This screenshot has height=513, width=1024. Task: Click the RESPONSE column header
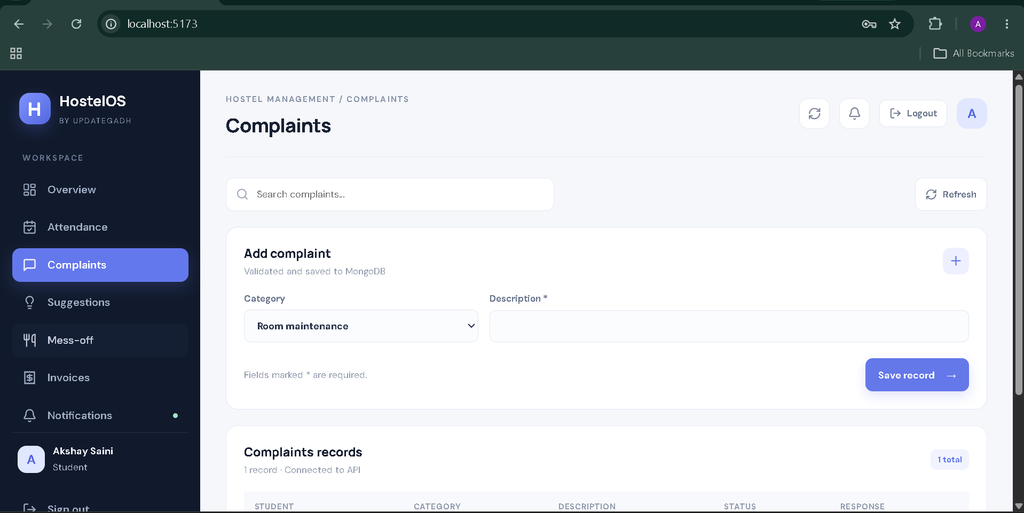[x=862, y=506]
